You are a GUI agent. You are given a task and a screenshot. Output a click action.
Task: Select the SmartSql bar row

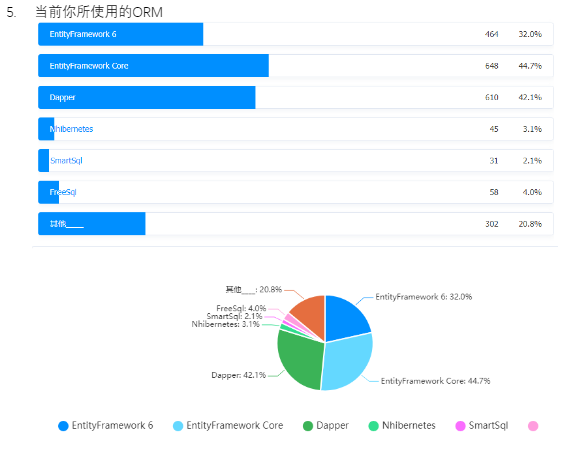point(296,161)
